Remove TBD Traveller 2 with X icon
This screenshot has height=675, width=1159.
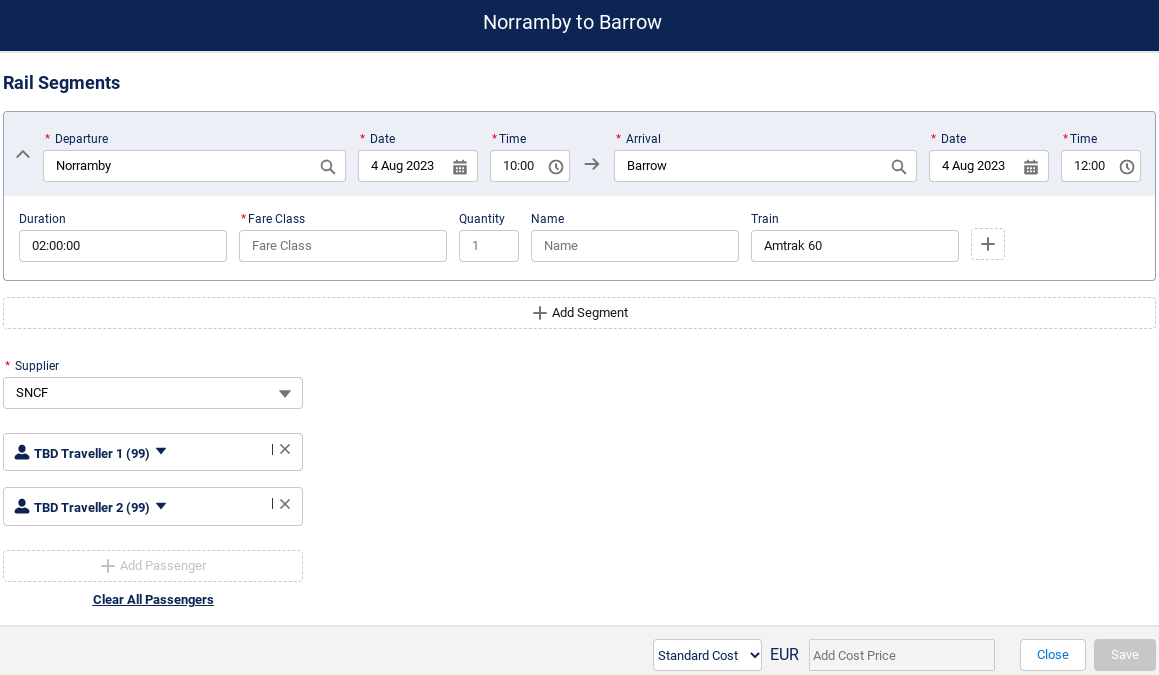click(x=285, y=504)
